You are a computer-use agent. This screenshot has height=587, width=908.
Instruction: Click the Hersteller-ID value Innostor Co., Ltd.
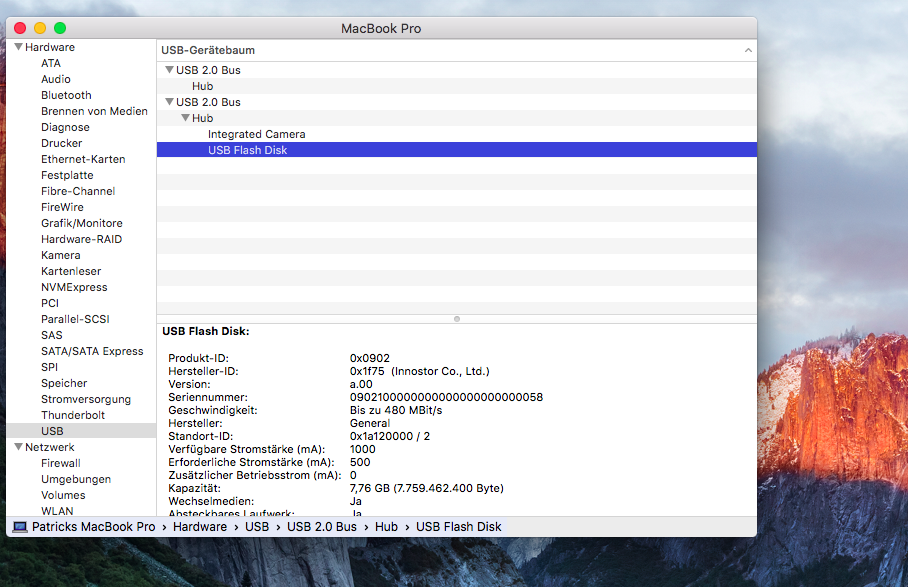tap(440, 371)
